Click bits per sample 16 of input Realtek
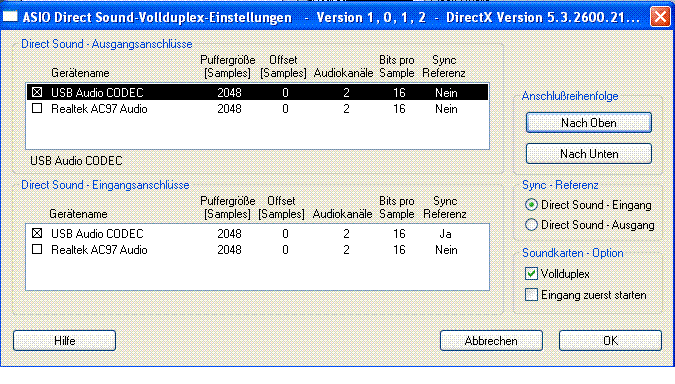The image size is (675, 384). (399, 250)
